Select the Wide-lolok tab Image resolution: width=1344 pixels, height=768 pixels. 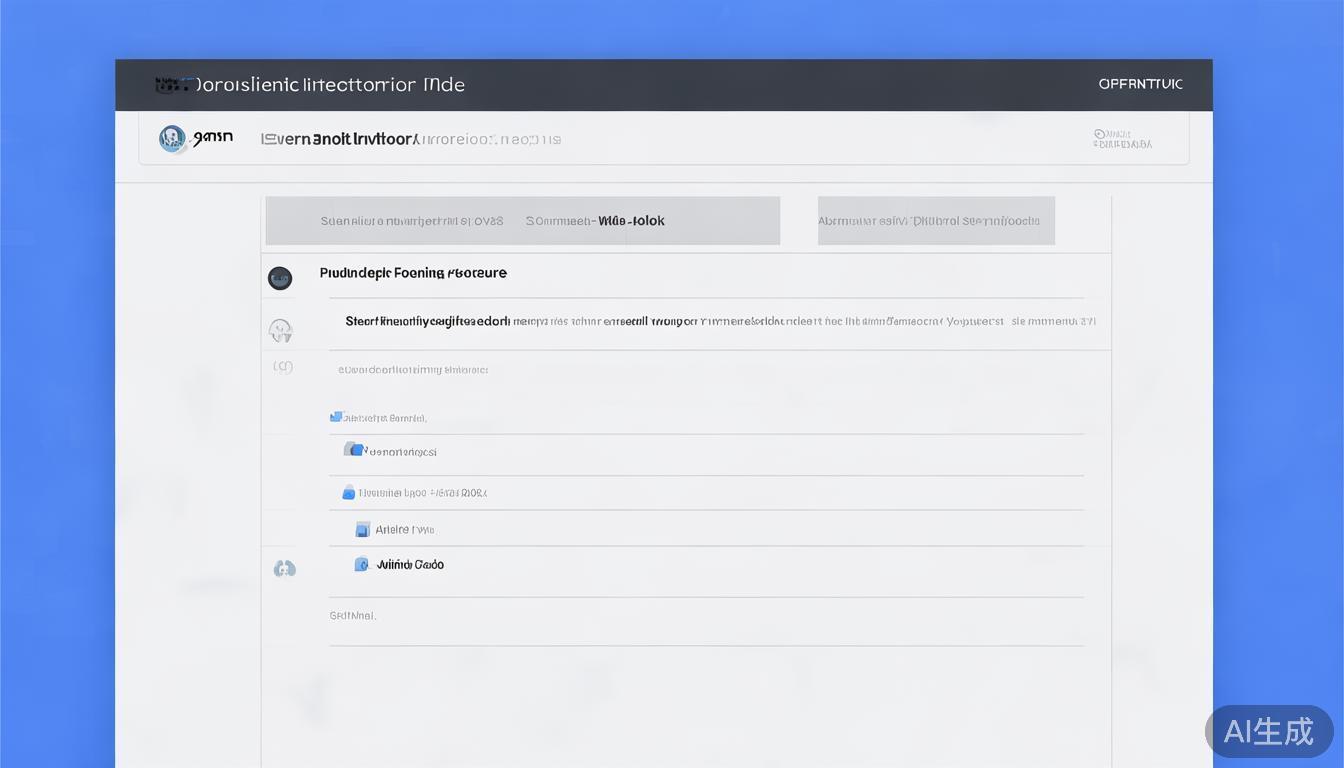596,221
